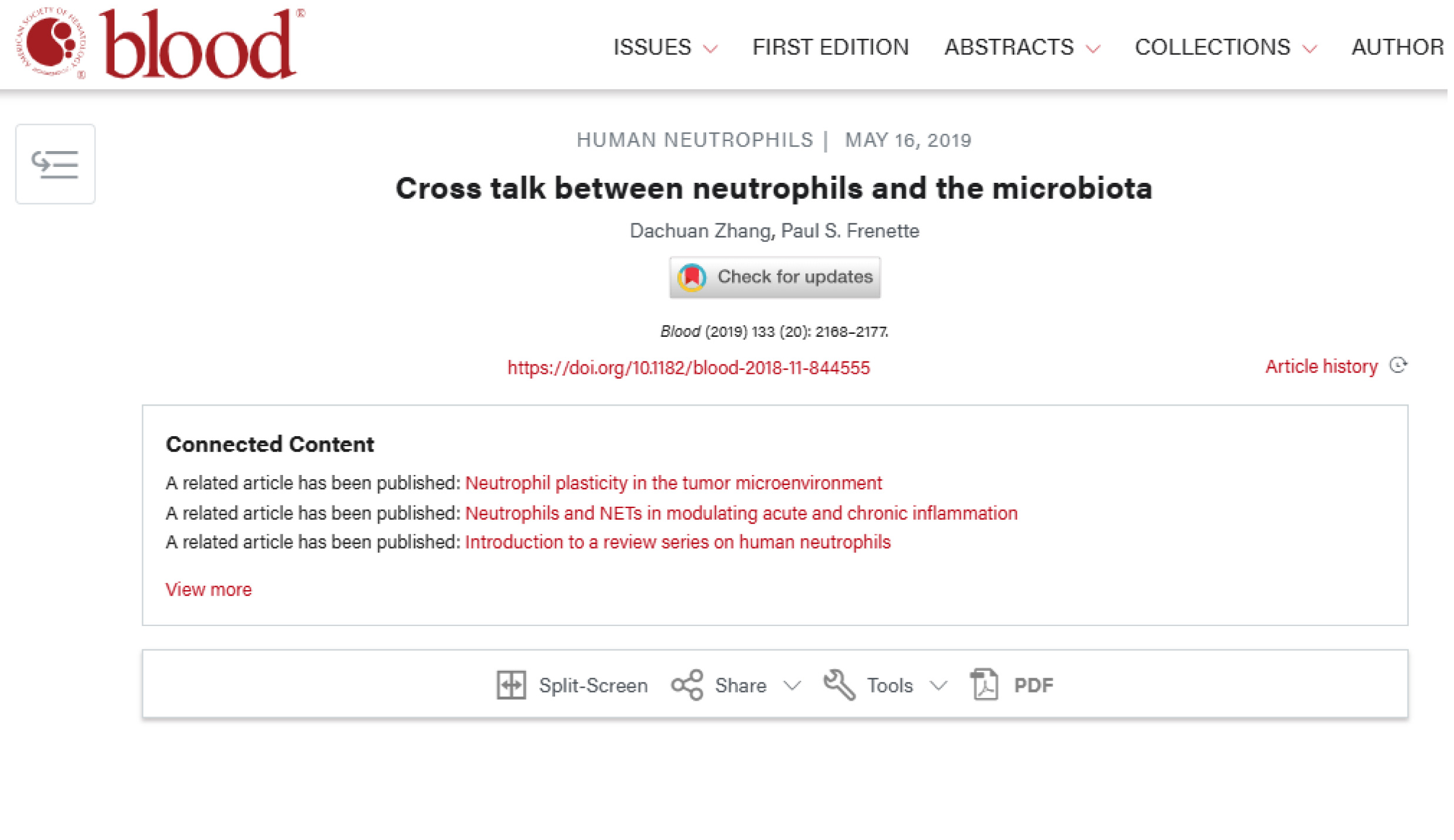
Task: Toggle the table of contents sidebar icon
Action: 55,164
